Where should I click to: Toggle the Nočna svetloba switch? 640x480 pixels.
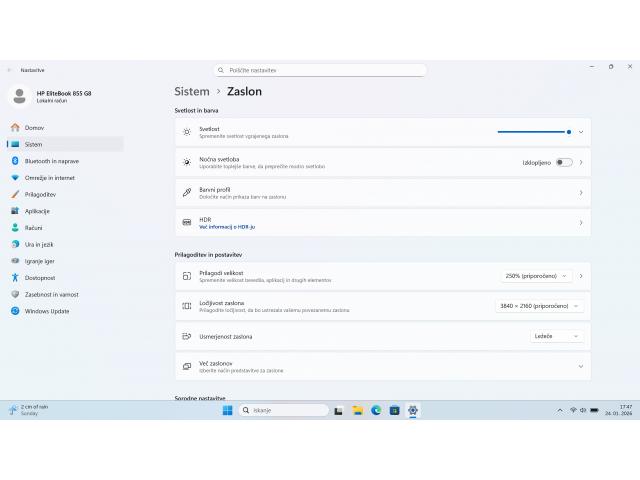564,162
